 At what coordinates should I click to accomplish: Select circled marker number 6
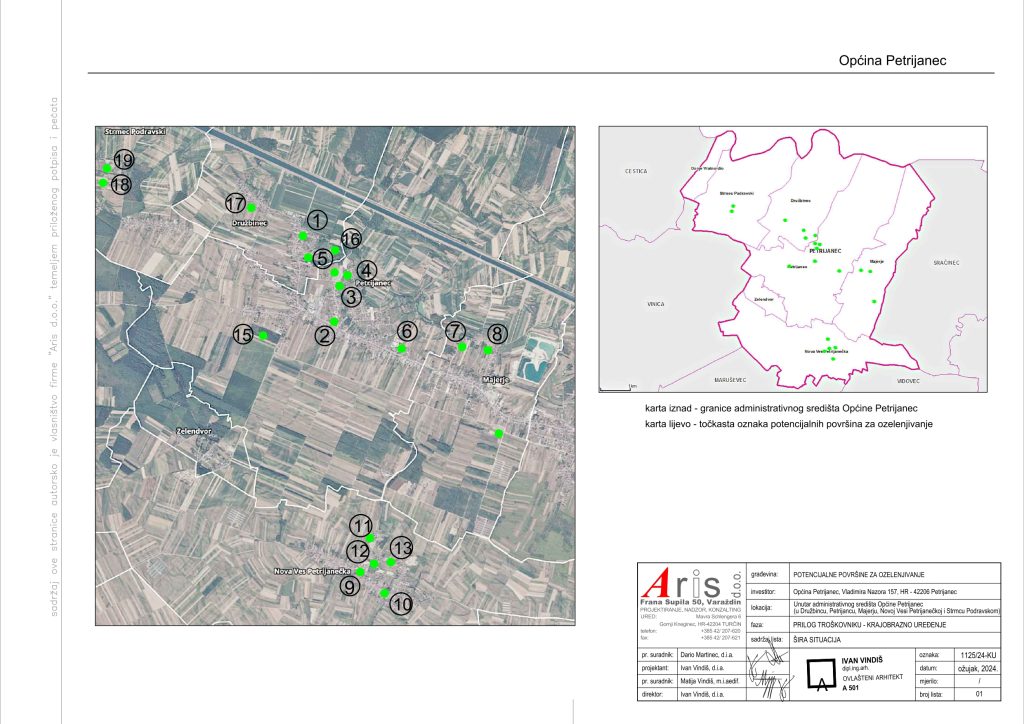(405, 332)
